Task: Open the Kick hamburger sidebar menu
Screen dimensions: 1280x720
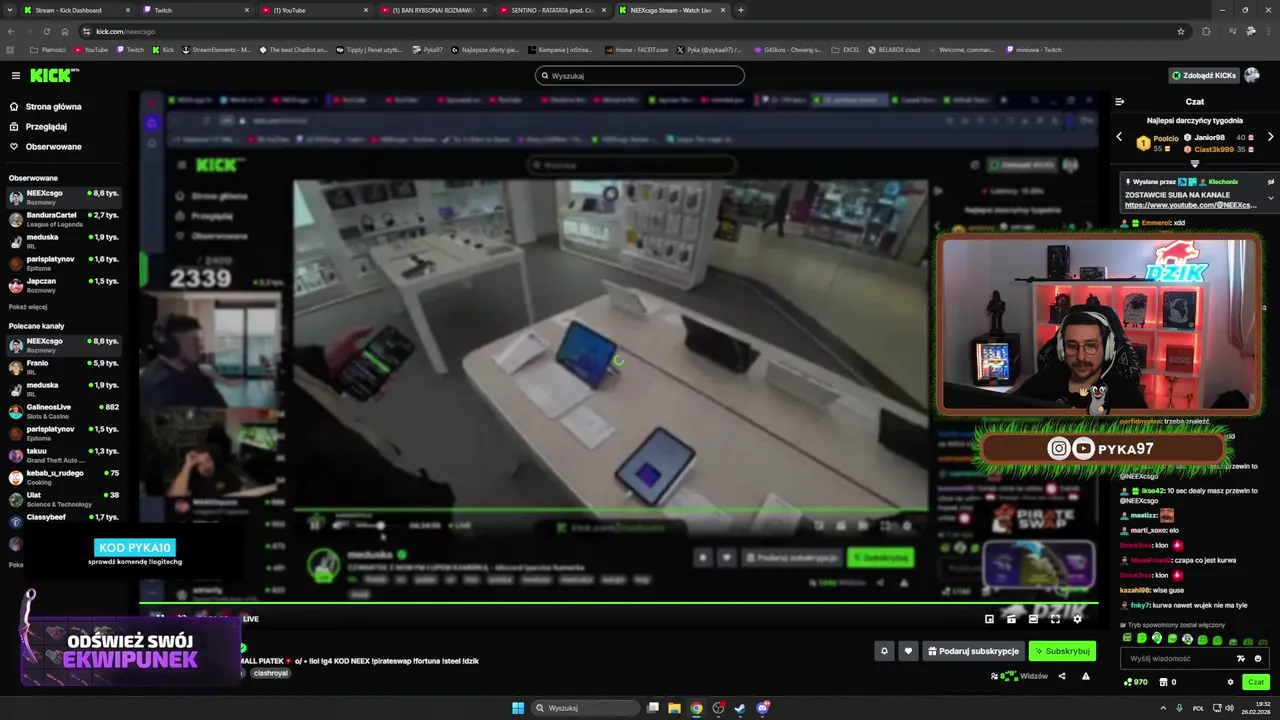Action: [16, 75]
